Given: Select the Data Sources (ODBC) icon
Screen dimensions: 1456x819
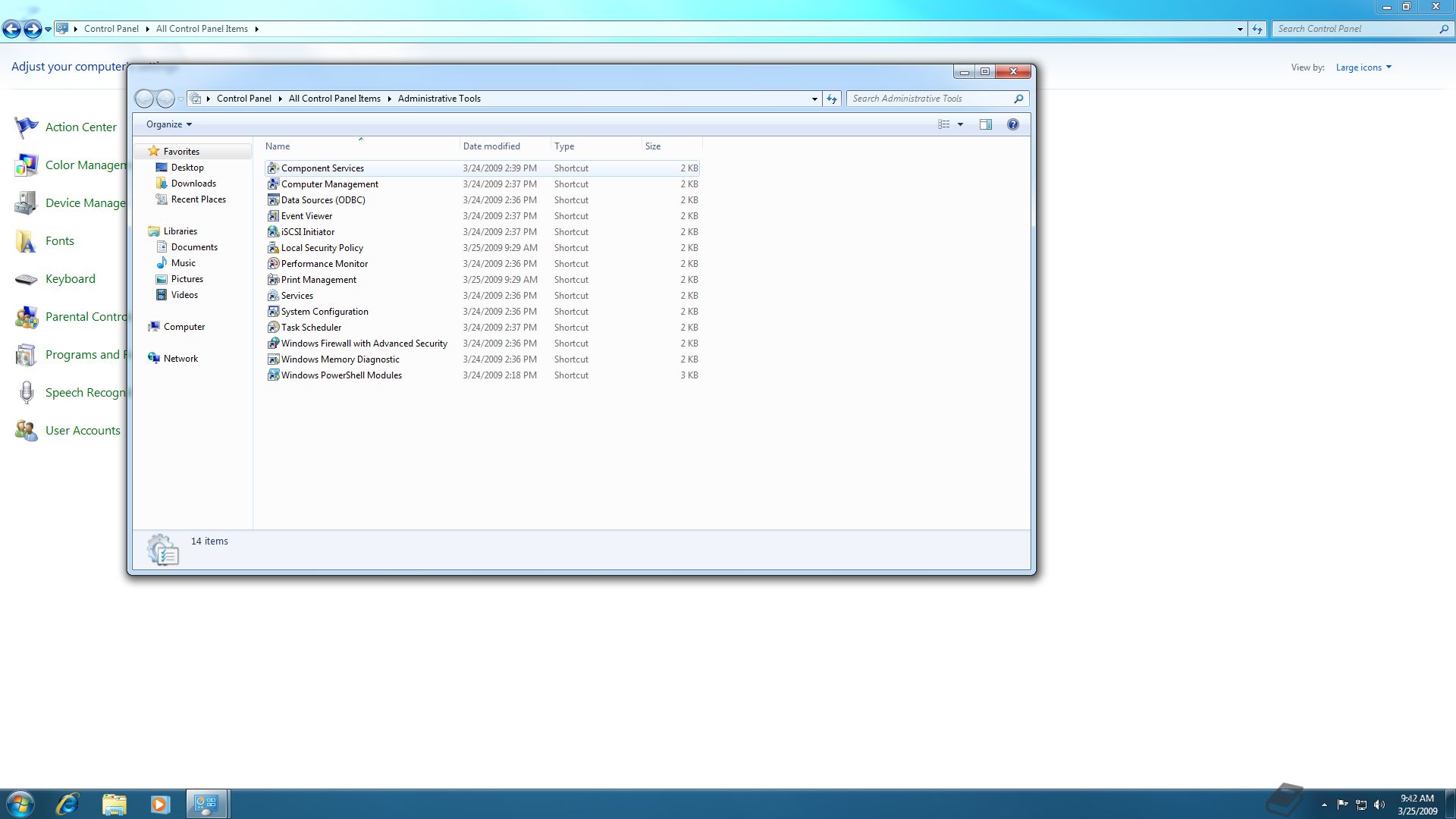Looking at the screenshot, I should tap(273, 200).
